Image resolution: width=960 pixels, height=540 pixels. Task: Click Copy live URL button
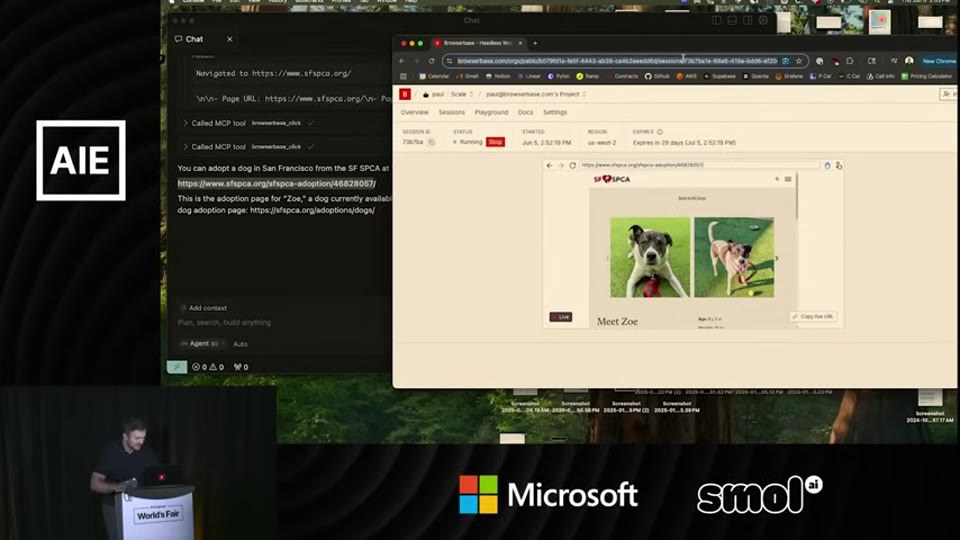(x=813, y=317)
